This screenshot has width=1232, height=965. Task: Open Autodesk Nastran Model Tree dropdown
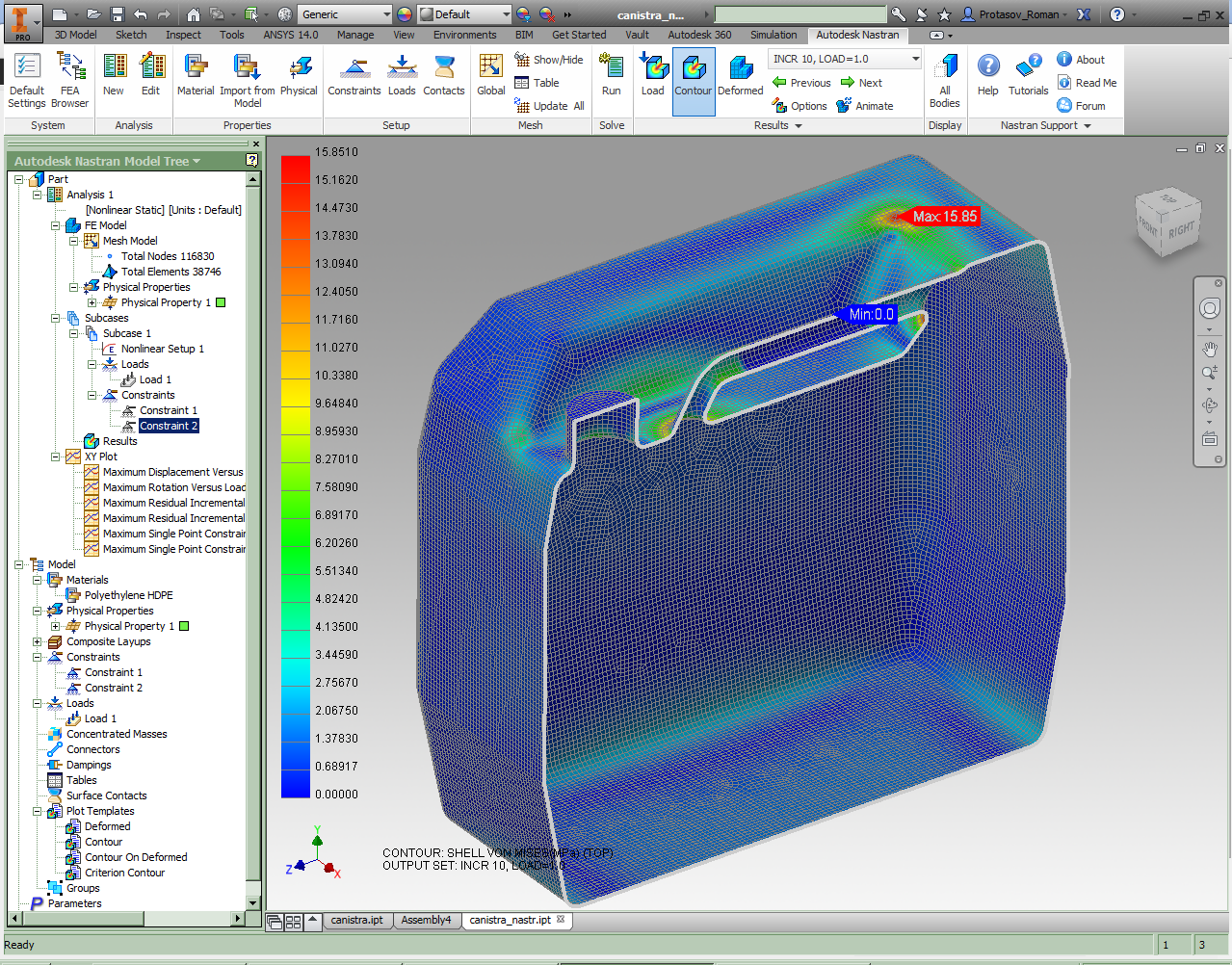click(x=197, y=162)
